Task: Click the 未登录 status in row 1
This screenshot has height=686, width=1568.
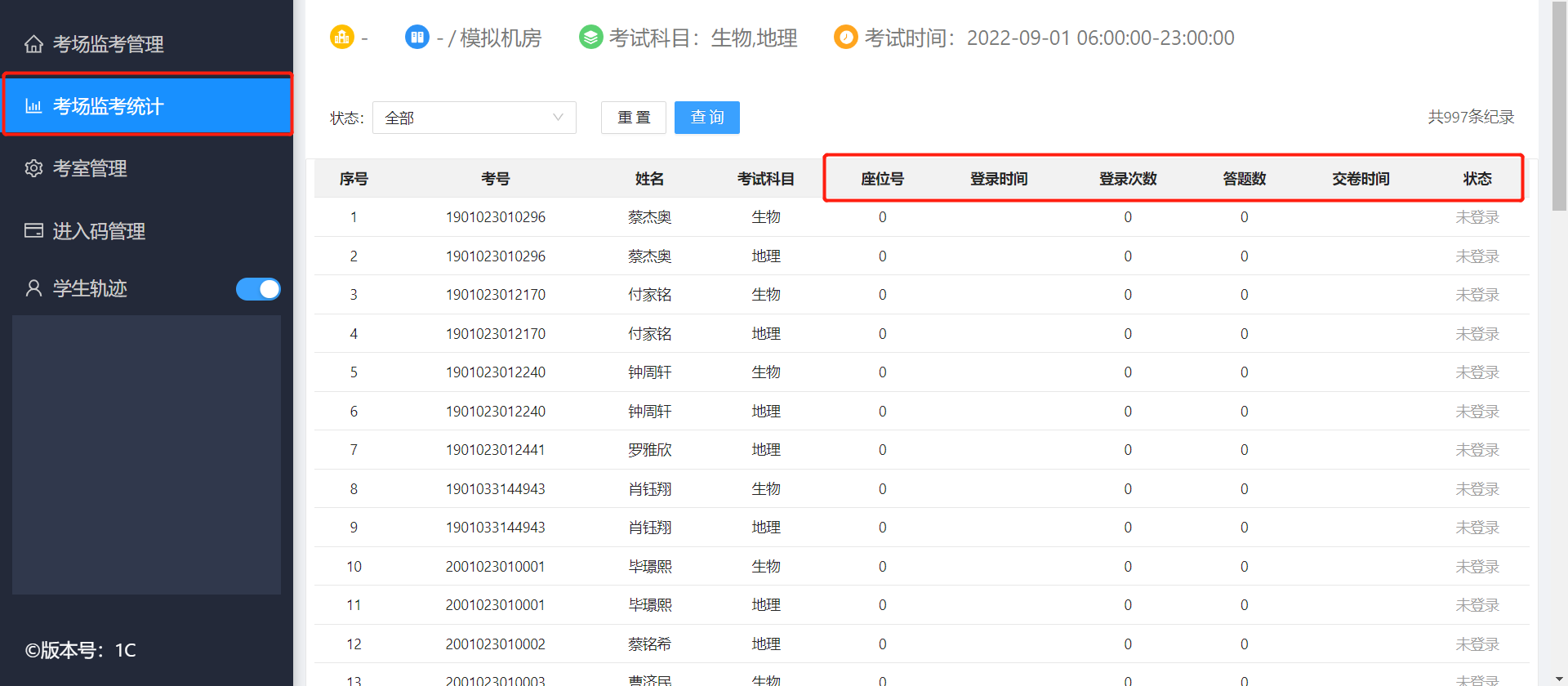Action: [1477, 217]
